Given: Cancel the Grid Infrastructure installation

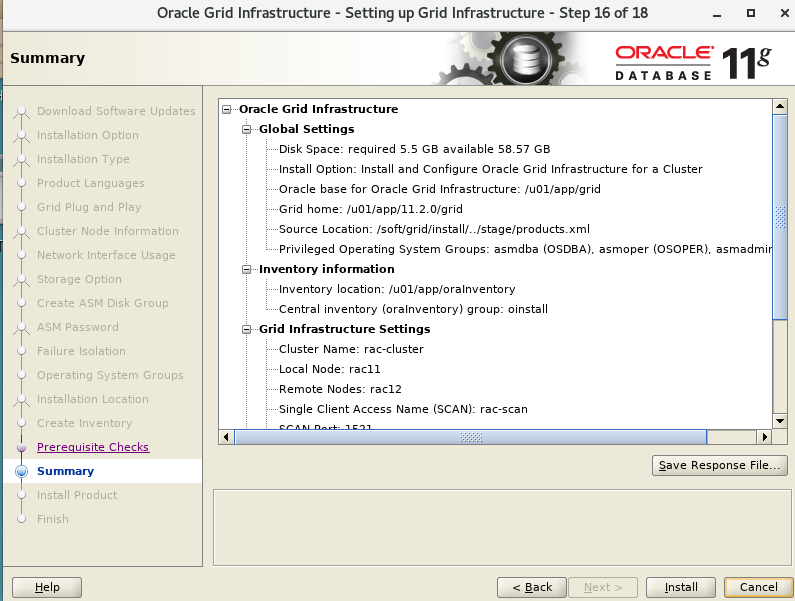Looking at the screenshot, I should pyautogui.click(x=758, y=587).
